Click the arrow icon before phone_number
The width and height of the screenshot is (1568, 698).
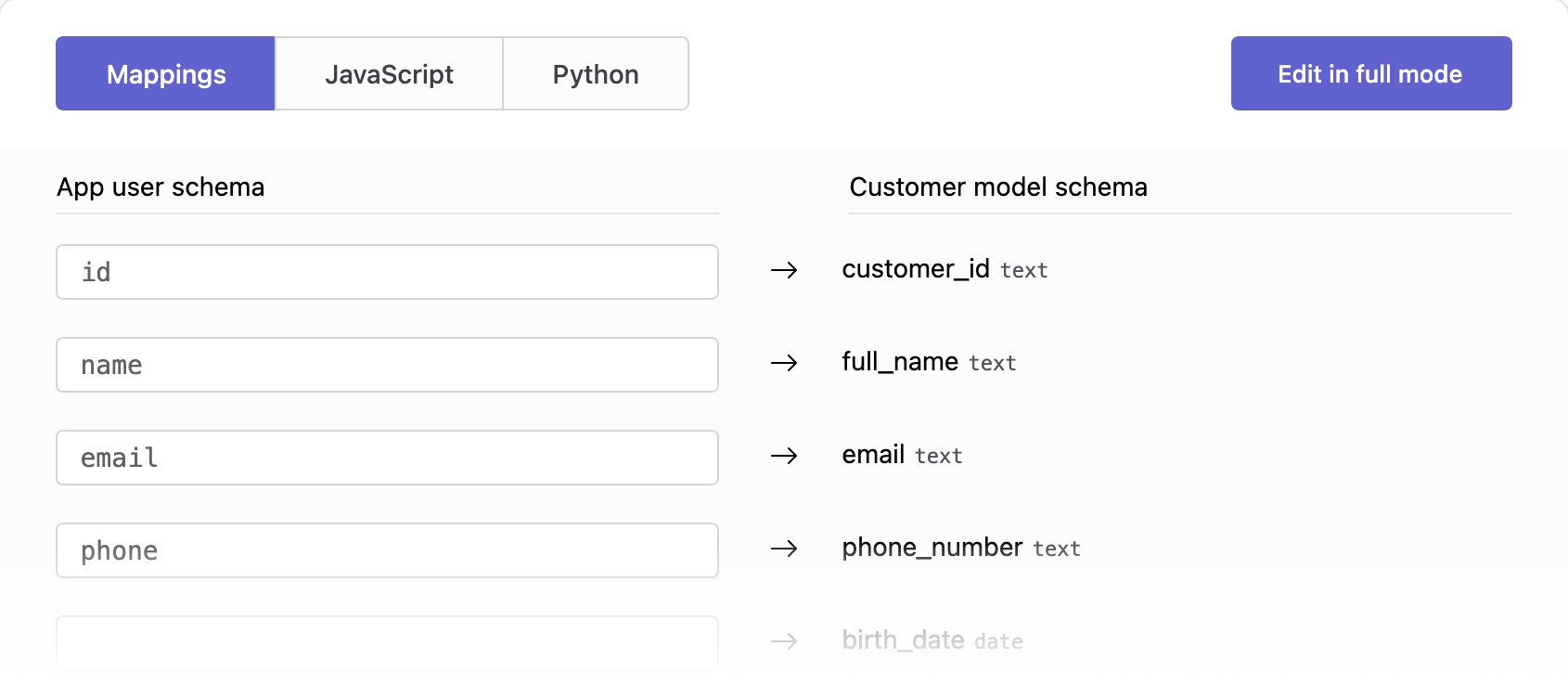pos(784,549)
